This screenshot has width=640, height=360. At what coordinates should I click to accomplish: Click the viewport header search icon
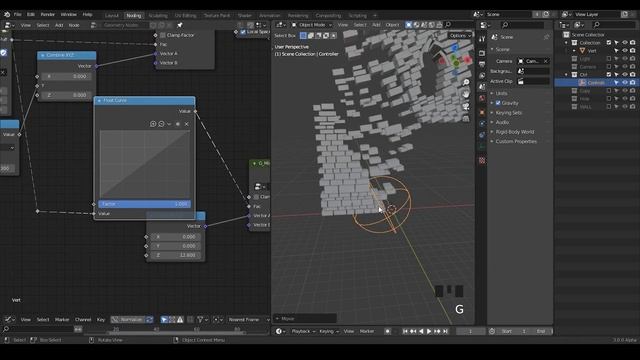[x=448, y=25]
